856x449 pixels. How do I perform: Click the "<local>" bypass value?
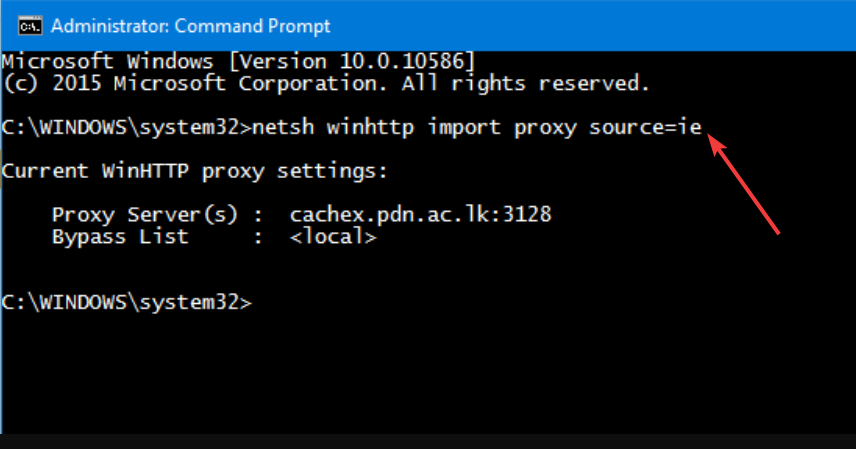coord(333,237)
